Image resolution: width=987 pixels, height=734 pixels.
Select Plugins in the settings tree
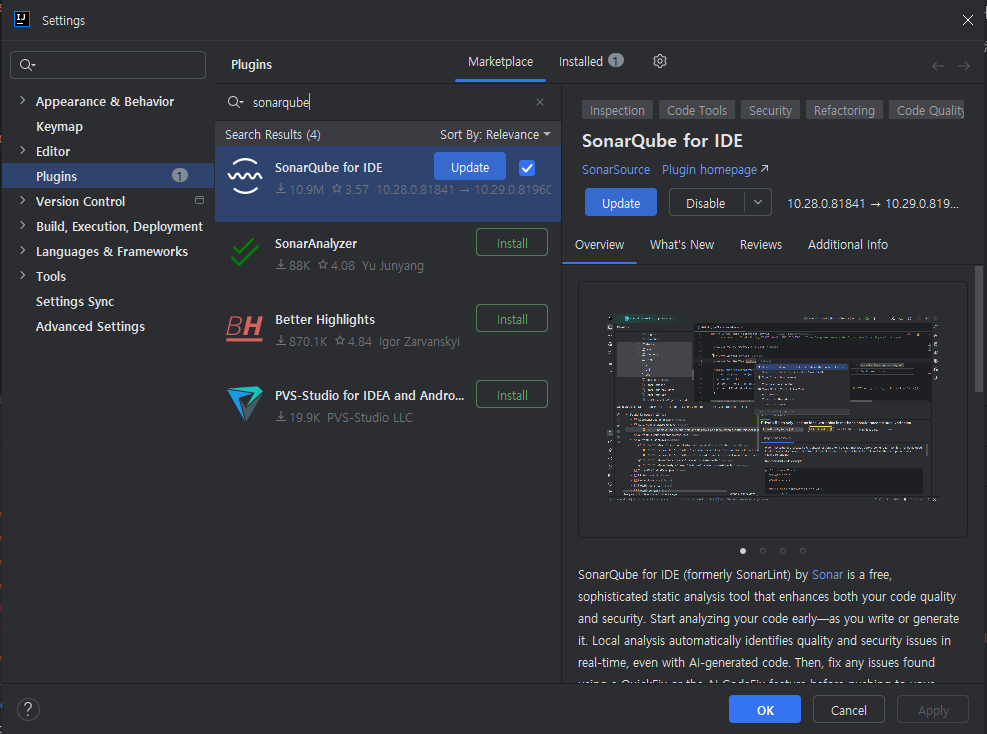point(108,176)
